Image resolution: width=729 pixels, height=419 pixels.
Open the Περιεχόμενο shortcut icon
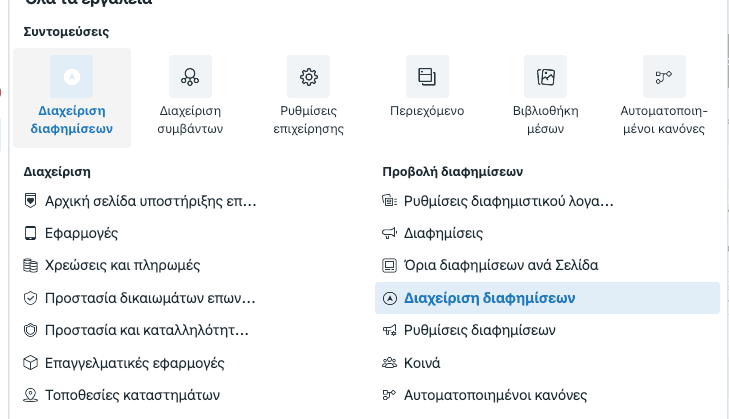[427, 76]
